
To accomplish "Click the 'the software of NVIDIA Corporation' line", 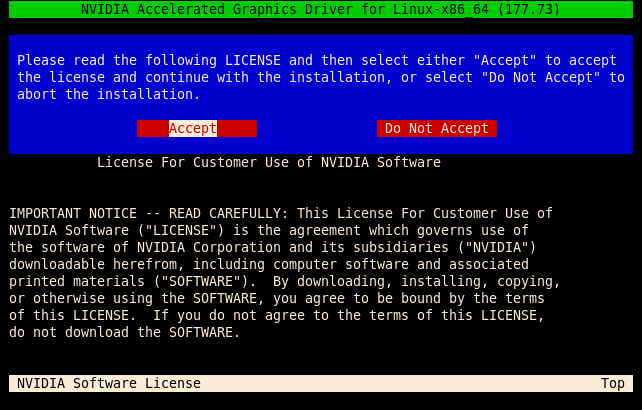I will (273, 247).
